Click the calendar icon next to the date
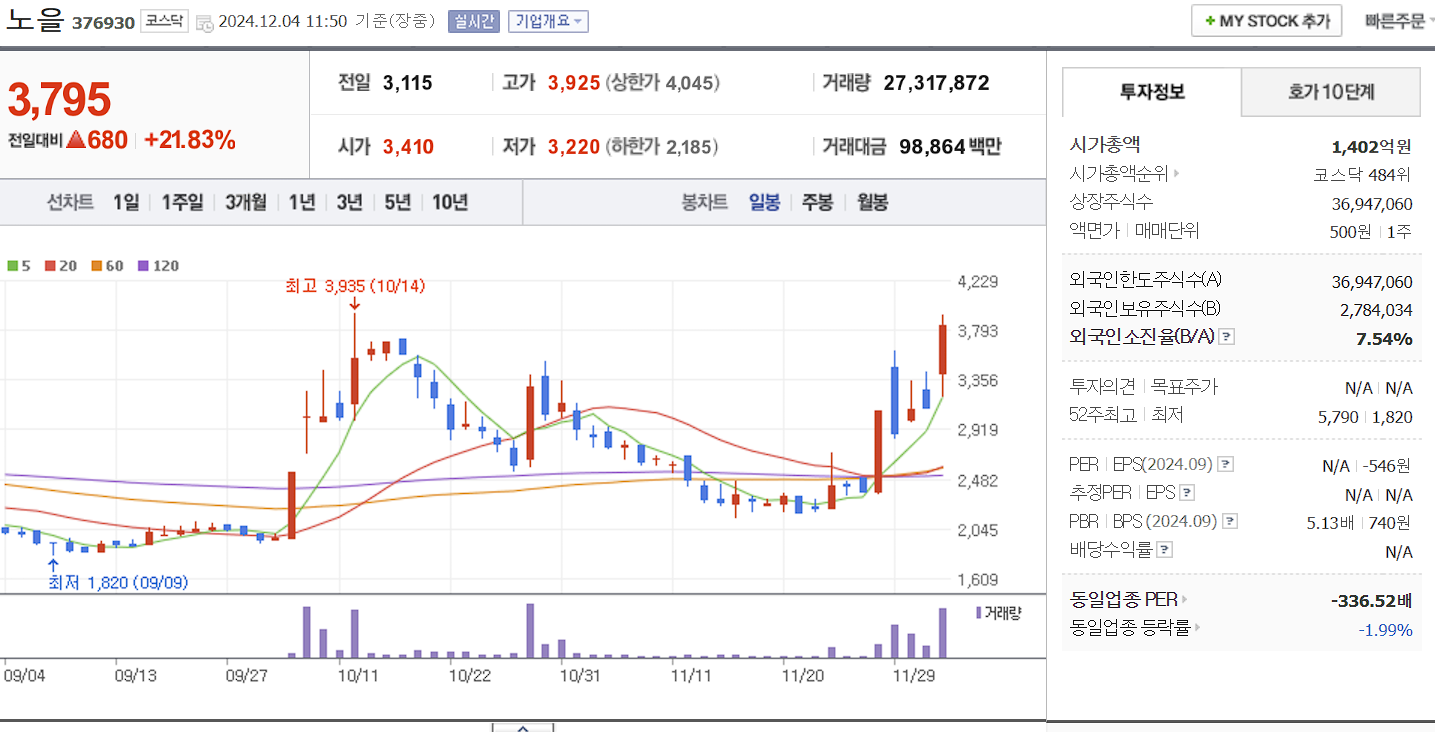 pyautogui.click(x=206, y=20)
